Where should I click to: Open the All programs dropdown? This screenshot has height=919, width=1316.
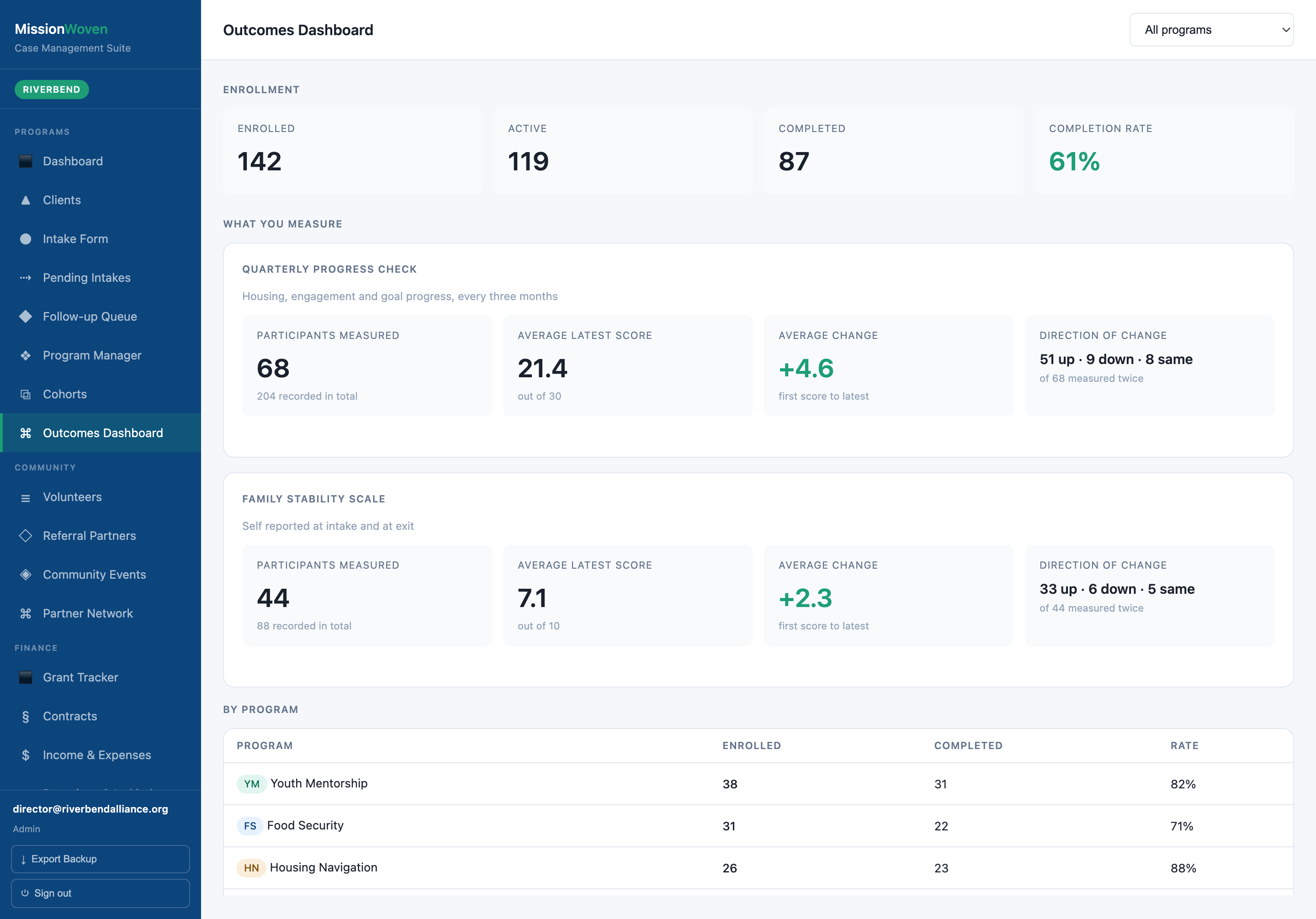pyautogui.click(x=1211, y=30)
